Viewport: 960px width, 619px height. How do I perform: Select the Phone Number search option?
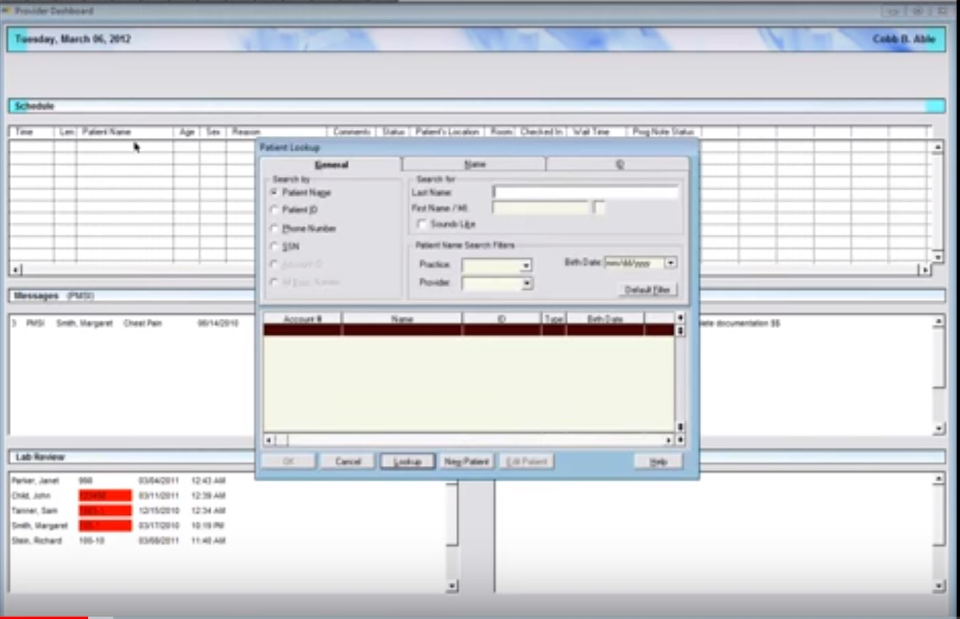click(274, 228)
